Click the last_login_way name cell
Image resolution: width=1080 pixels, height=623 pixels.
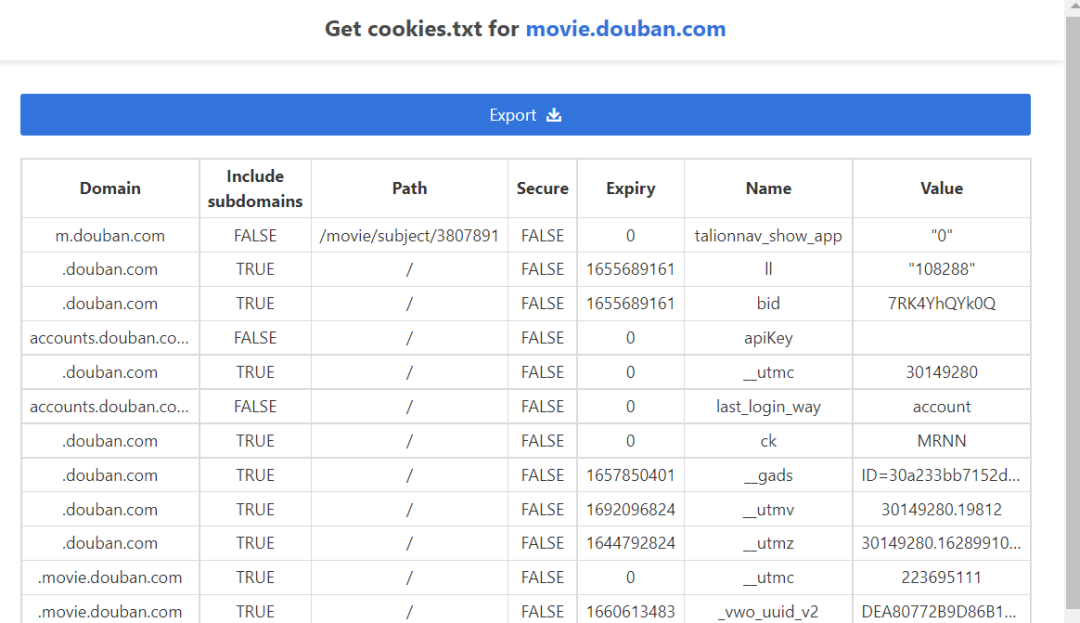[x=769, y=407]
